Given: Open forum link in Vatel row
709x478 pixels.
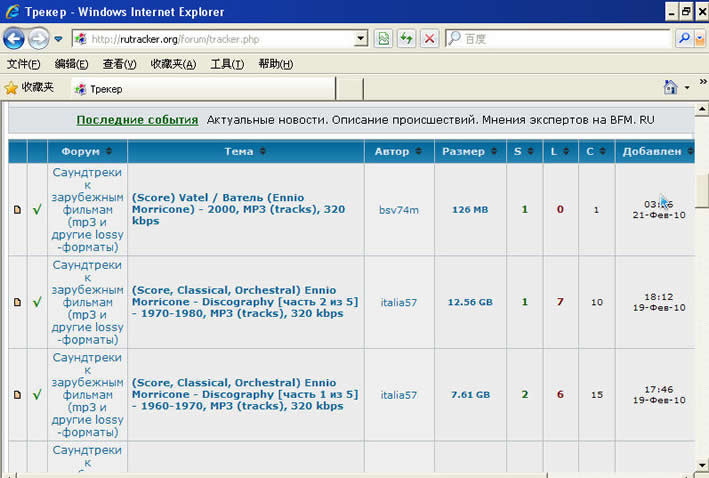Looking at the screenshot, I should pyautogui.click(x=87, y=210).
